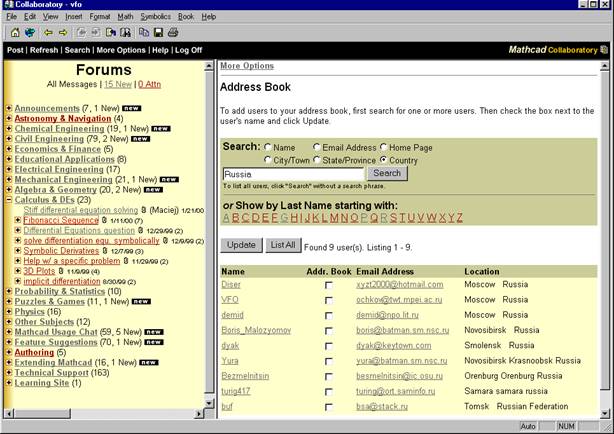Viewport: 614px width, 434px height.
Task: Click the Mathcad Collaboratory logo icon
Action: click(604, 50)
